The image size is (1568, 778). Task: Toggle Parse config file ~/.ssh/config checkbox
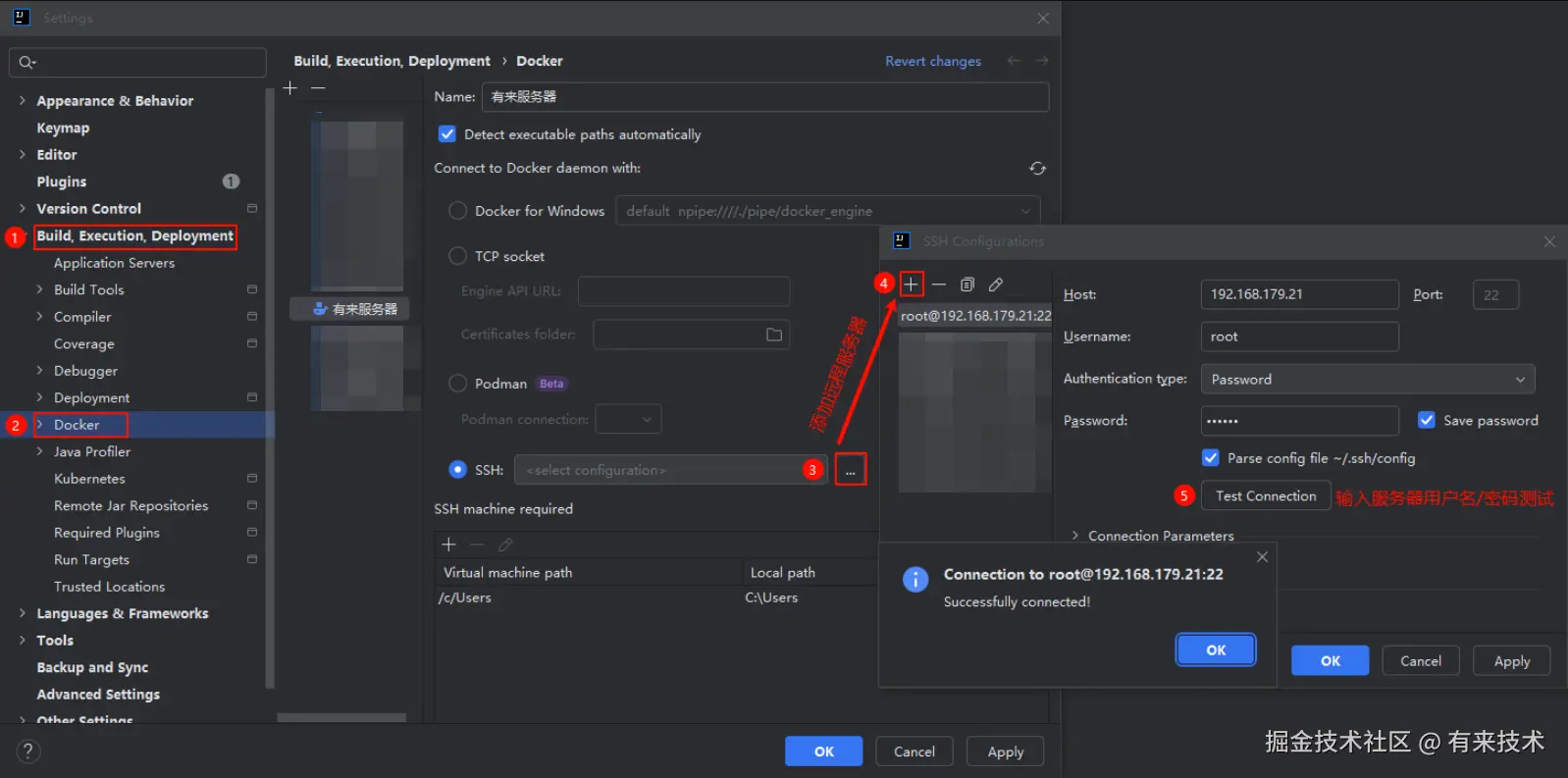coord(1211,458)
